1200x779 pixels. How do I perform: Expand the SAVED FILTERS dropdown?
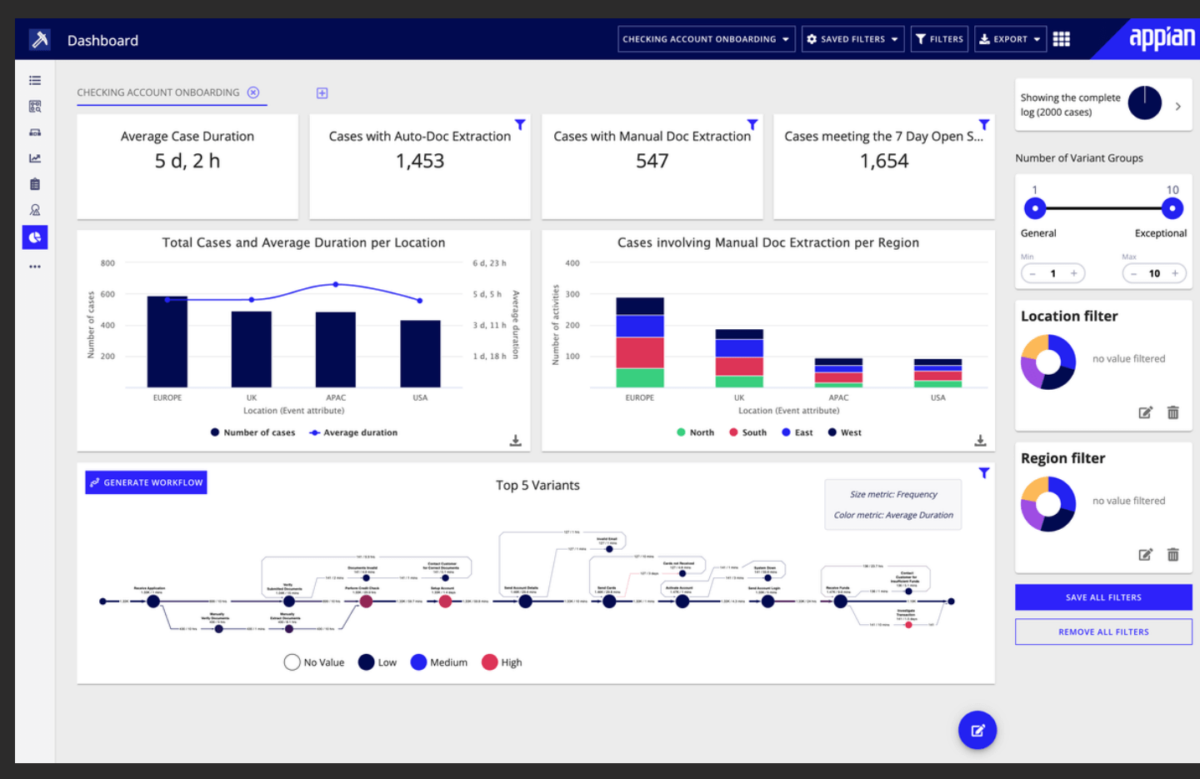point(853,39)
